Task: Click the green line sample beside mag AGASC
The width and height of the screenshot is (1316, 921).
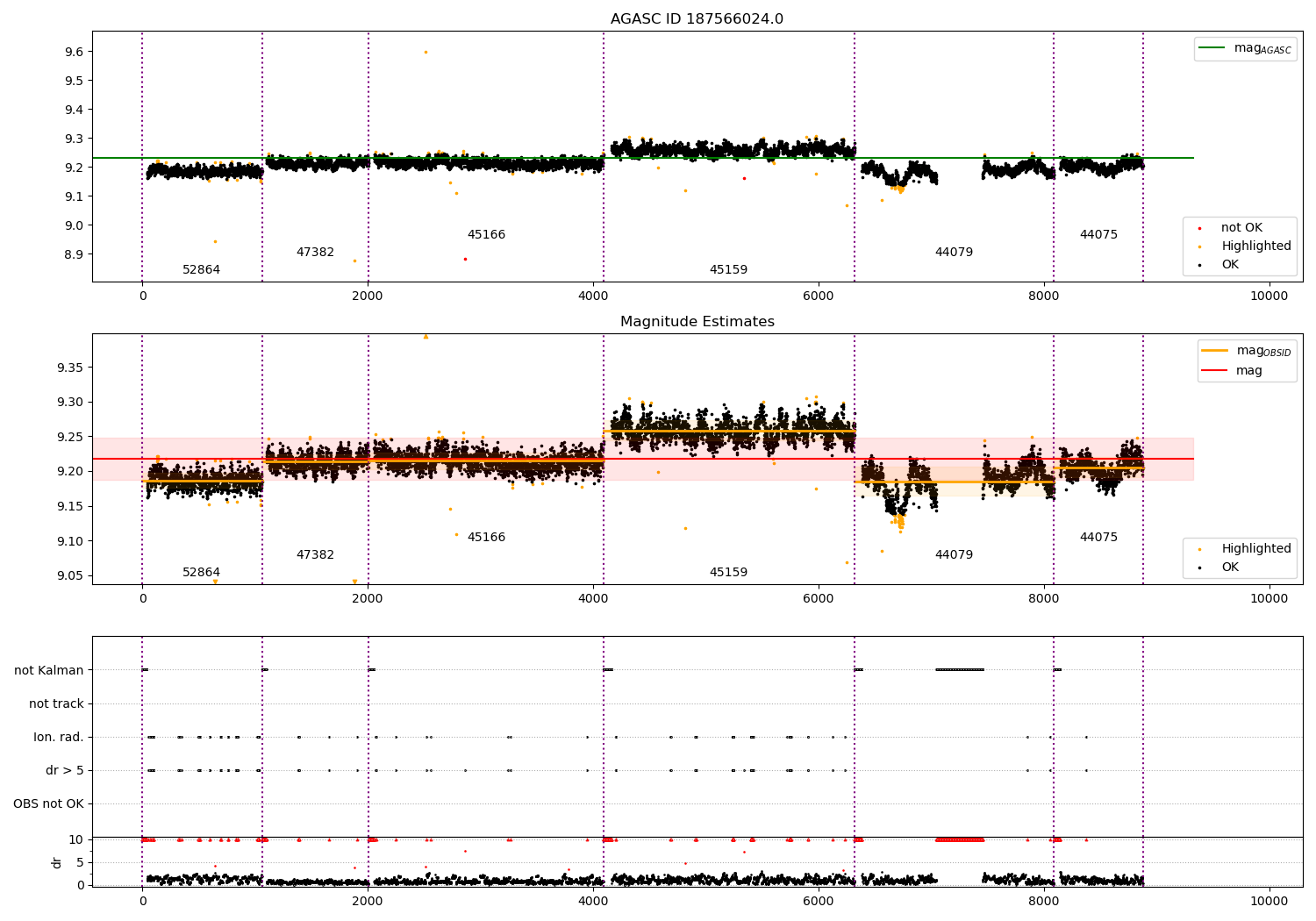Action: click(1212, 48)
